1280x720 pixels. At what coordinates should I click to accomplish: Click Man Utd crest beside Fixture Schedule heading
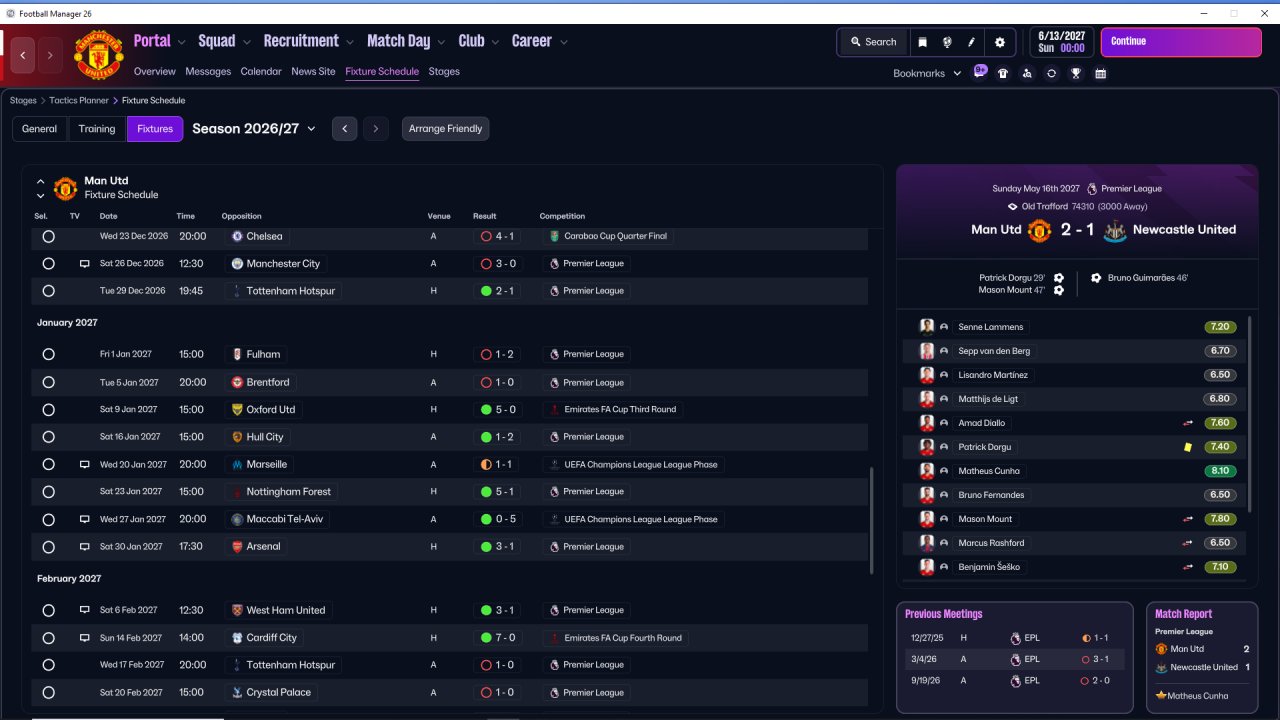(x=65, y=188)
